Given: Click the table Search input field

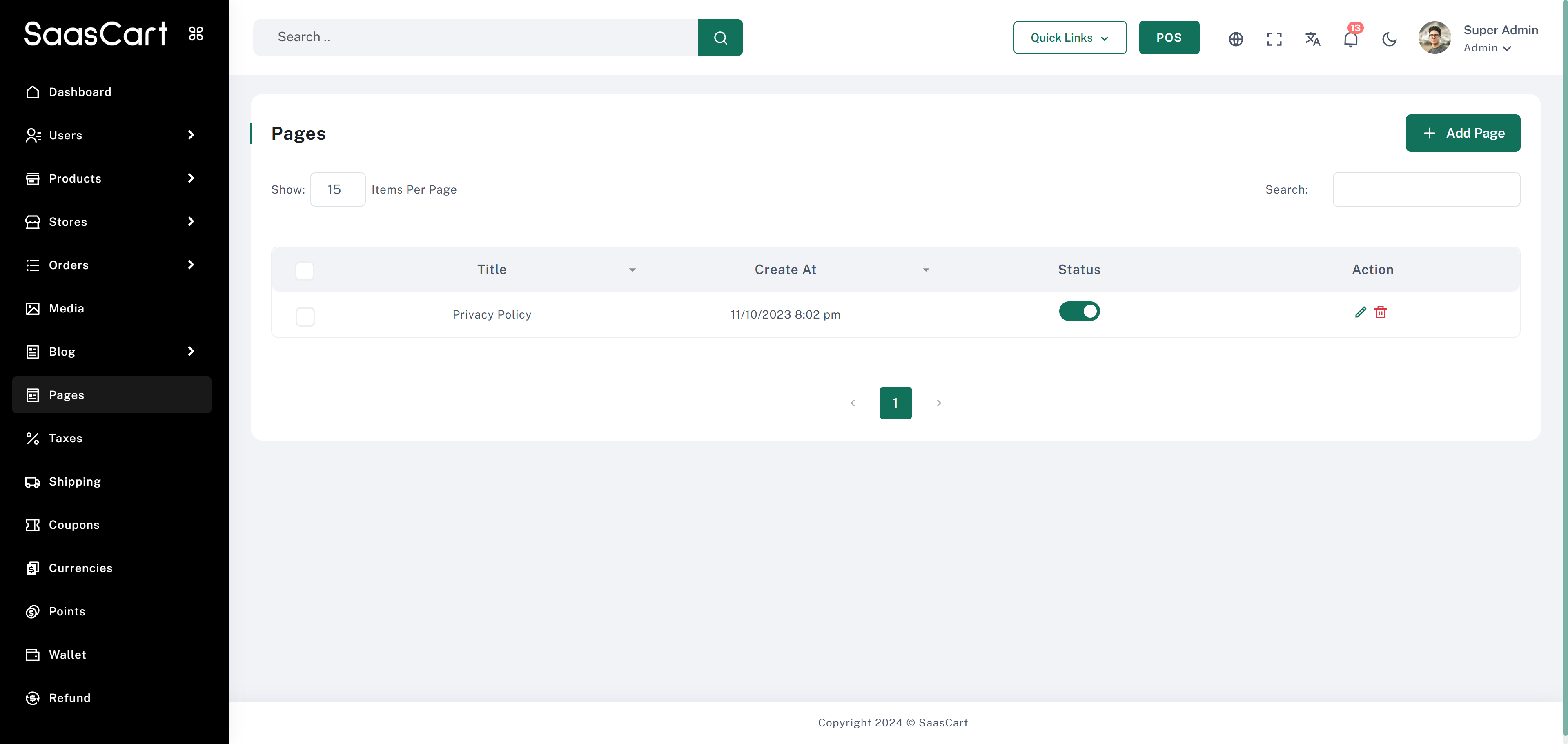Looking at the screenshot, I should point(1425,189).
